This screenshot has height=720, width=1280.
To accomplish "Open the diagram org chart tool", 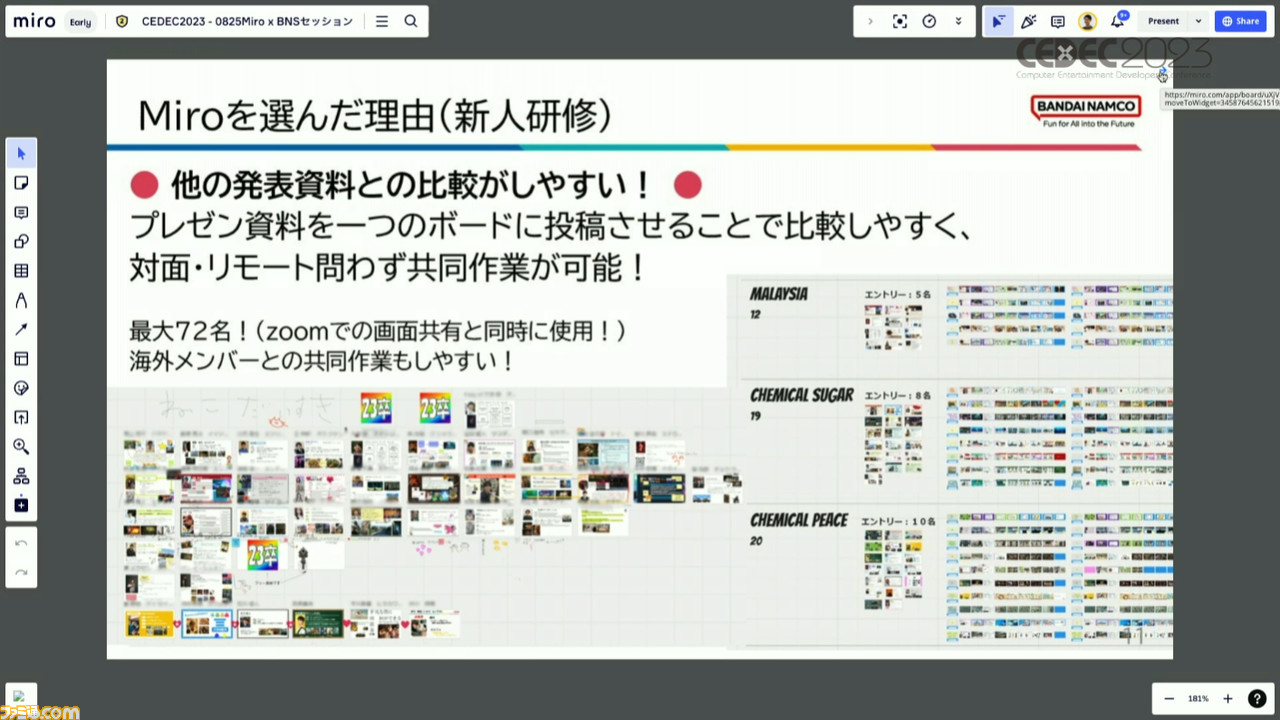I will click(x=21, y=476).
